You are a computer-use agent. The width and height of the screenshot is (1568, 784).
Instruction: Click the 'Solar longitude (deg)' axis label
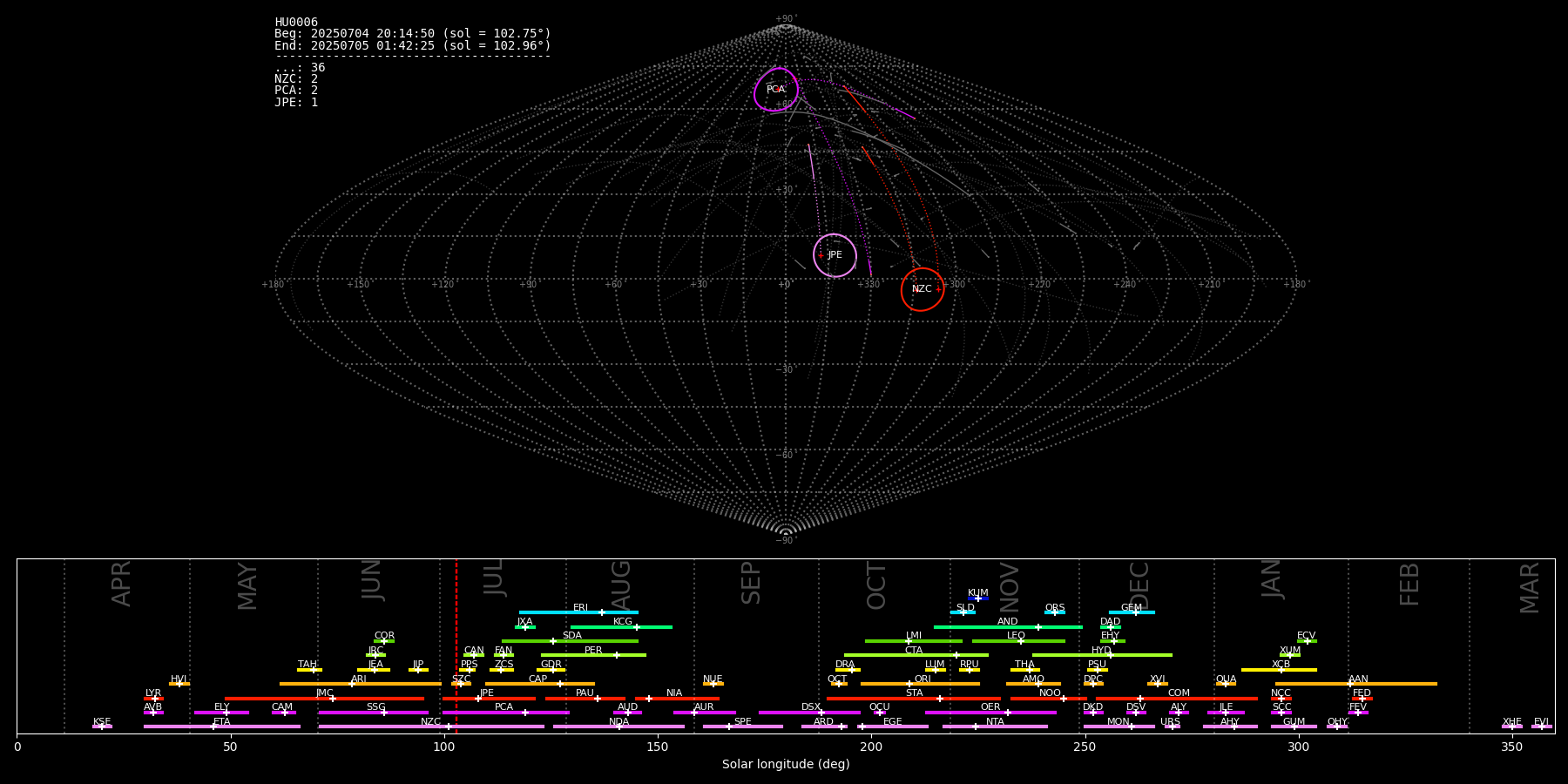(786, 764)
